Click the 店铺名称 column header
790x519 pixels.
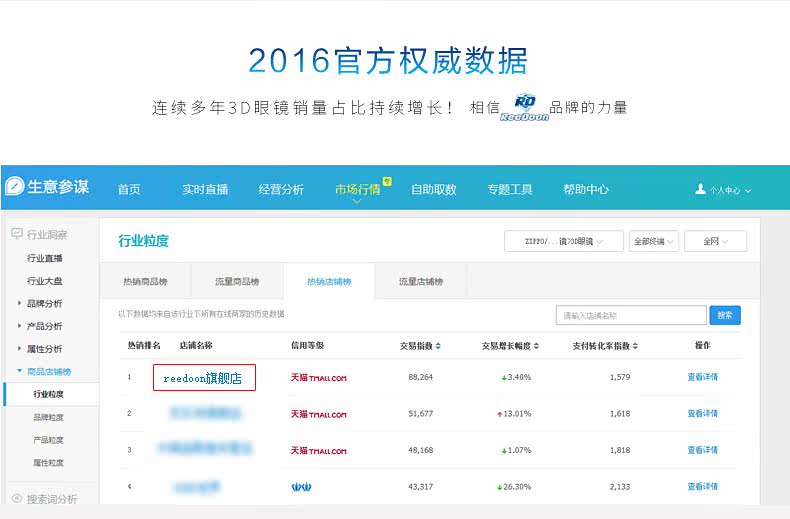point(196,345)
